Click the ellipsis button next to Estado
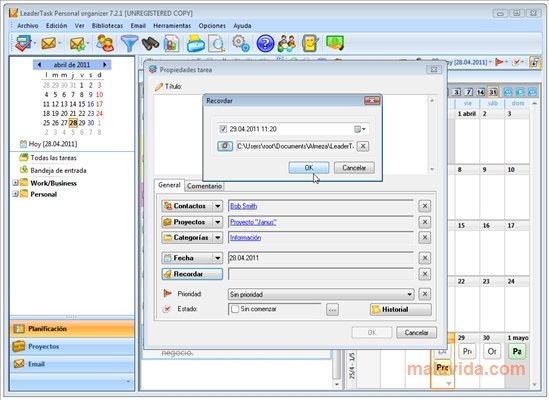 pyautogui.click(x=332, y=309)
